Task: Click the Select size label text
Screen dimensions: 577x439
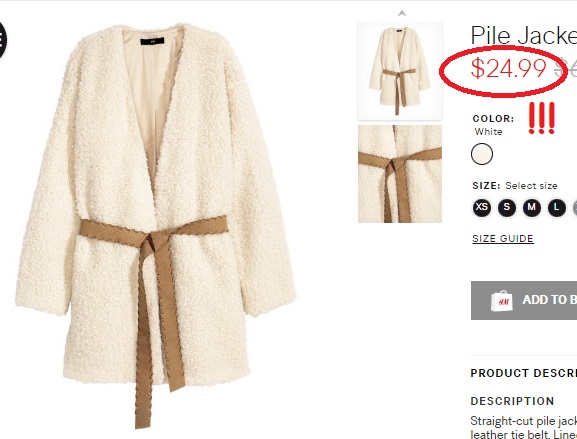Action: pos(531,186)
